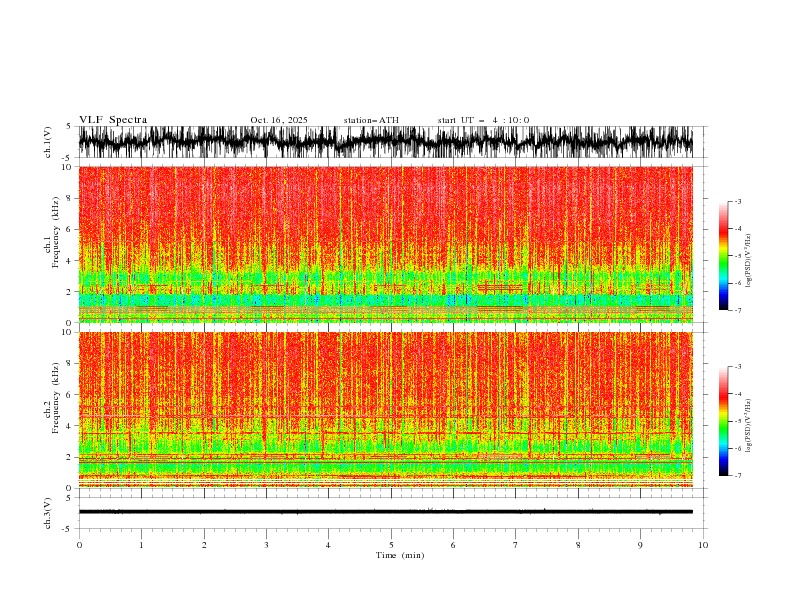Screen dimensions: 792x612
Task: Click the ch.2 "Frequency (kHz)" axis label
Action: coord(56,398)
